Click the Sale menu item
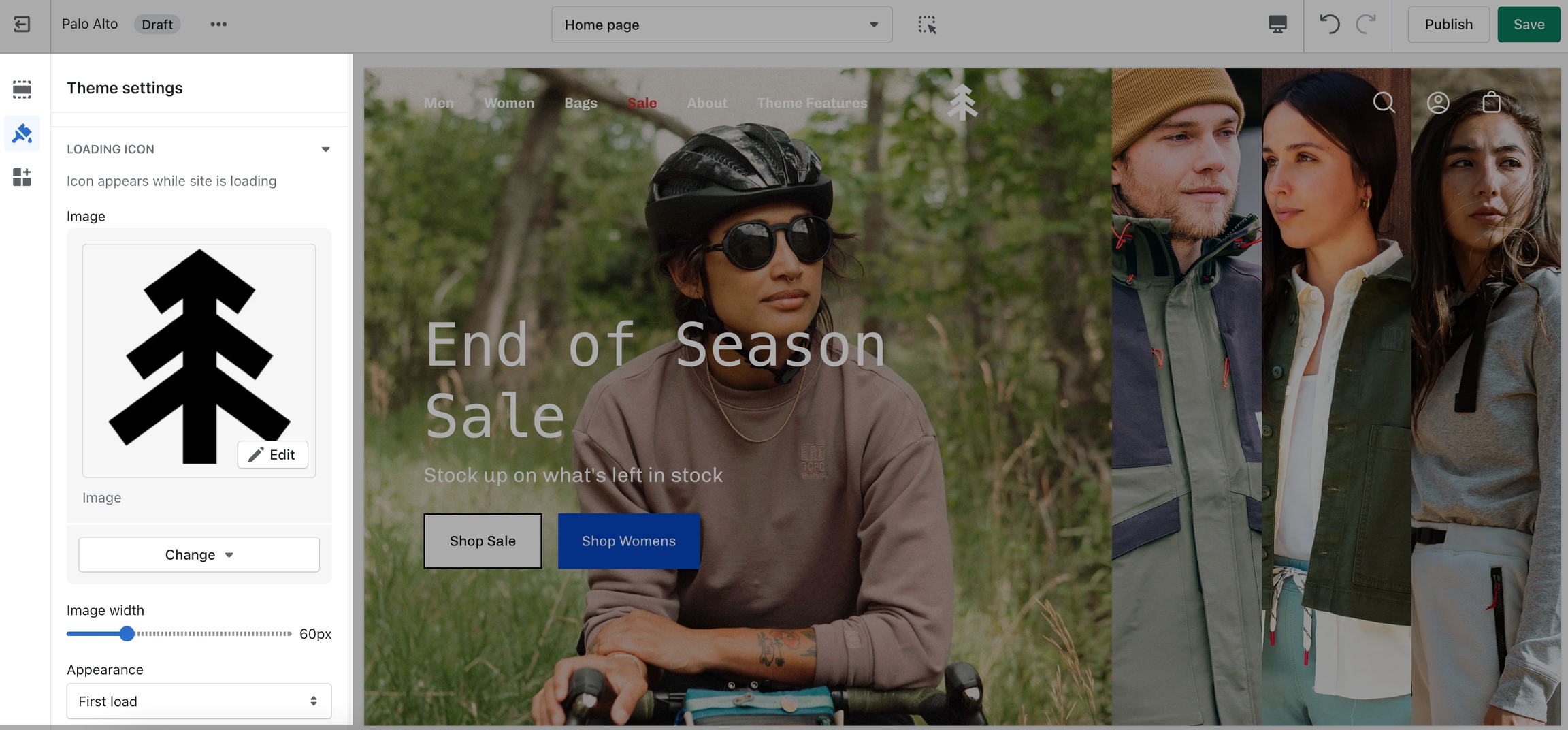This screenshot has width=1568, height=730. pyautogui.click(x=642, y=103)
